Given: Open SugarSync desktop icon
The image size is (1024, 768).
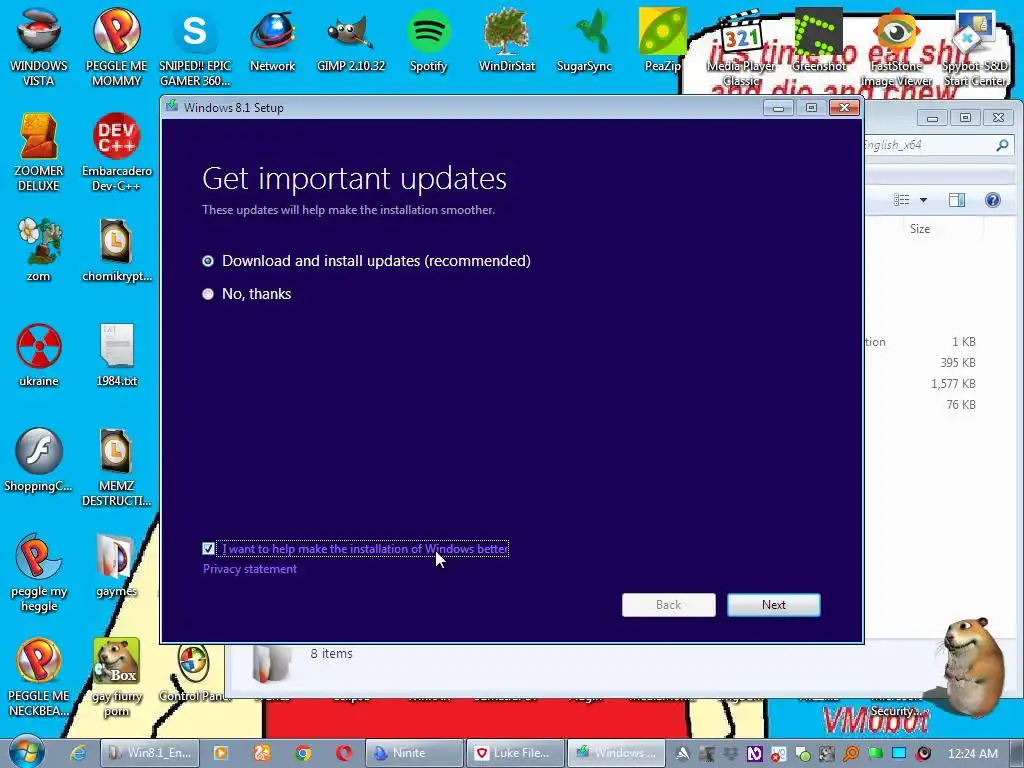Looking at the screenshot, I should (x=584, y=40).
